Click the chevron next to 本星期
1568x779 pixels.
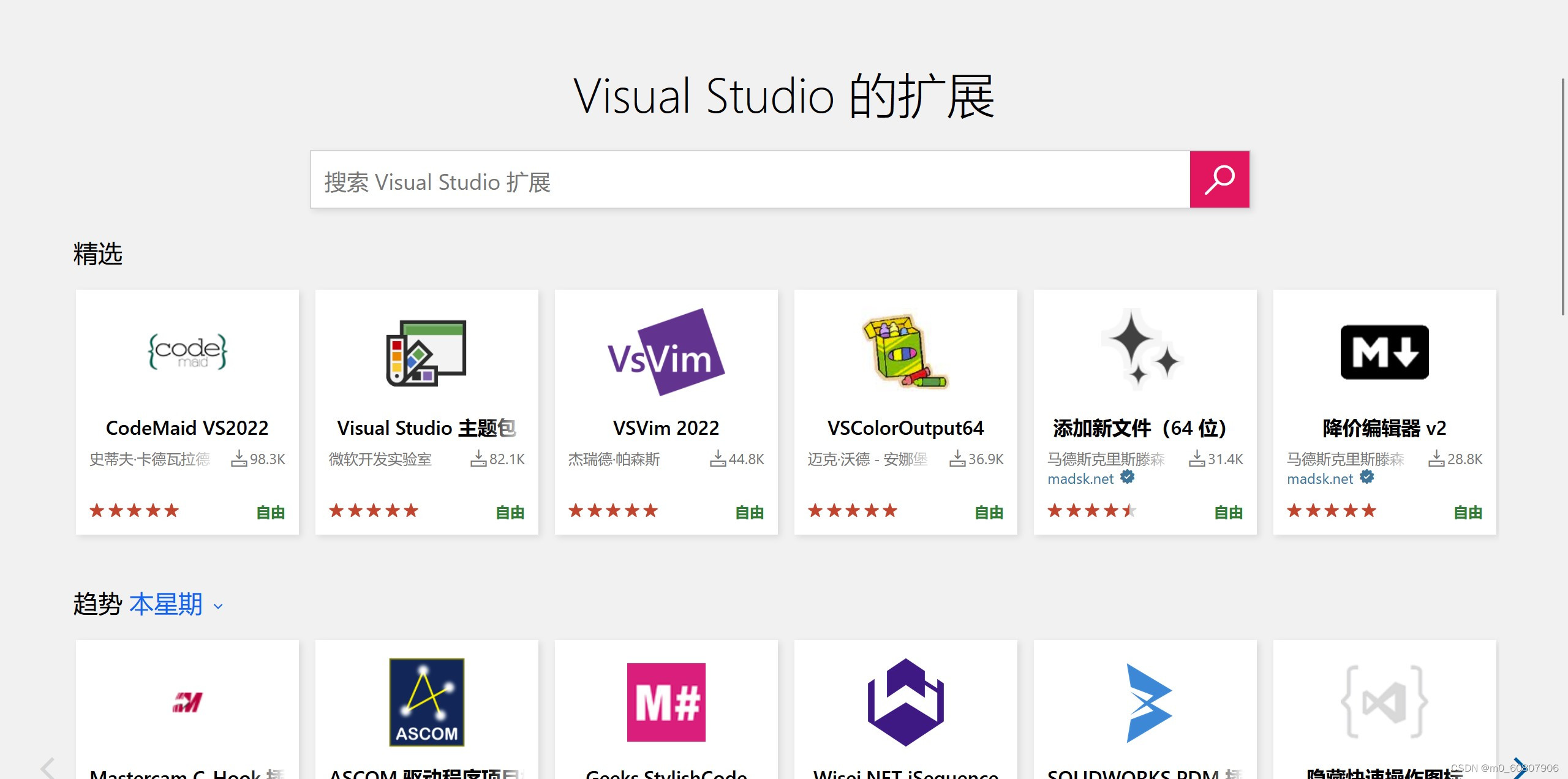pyautogui.click(x=218, y=606)
